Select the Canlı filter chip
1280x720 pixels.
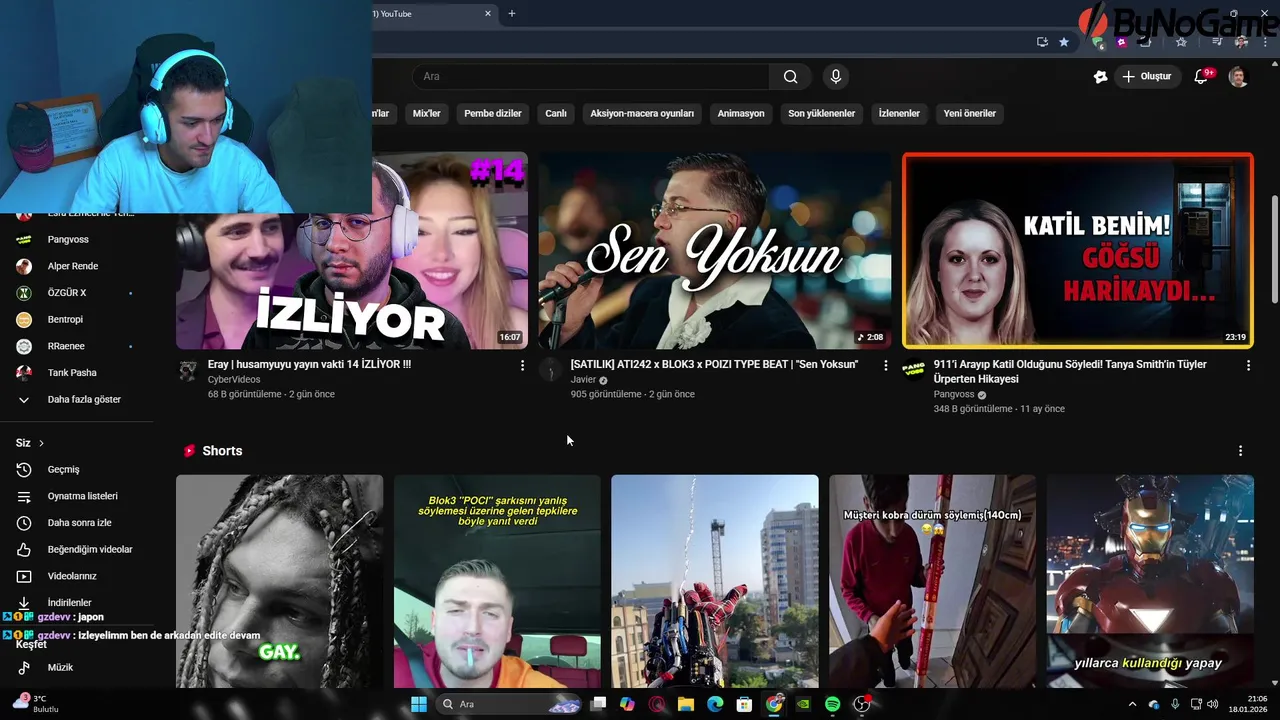tap(556, 113)
